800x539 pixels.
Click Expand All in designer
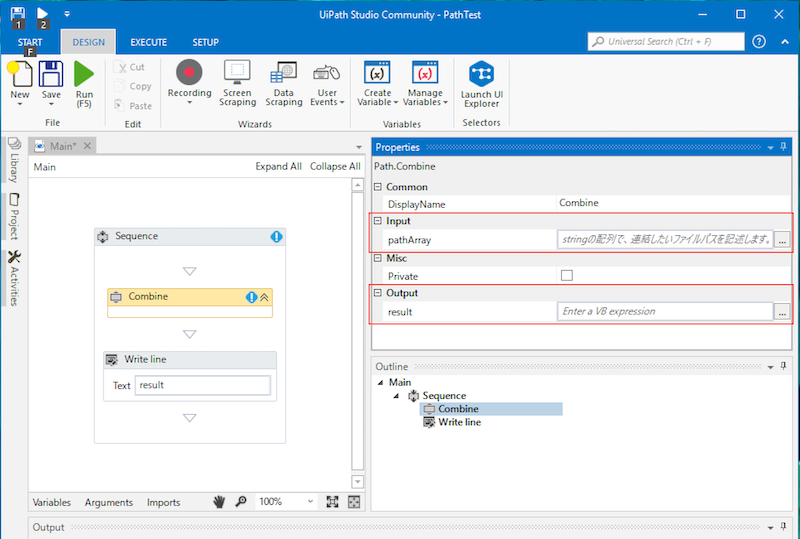point(278,166)
